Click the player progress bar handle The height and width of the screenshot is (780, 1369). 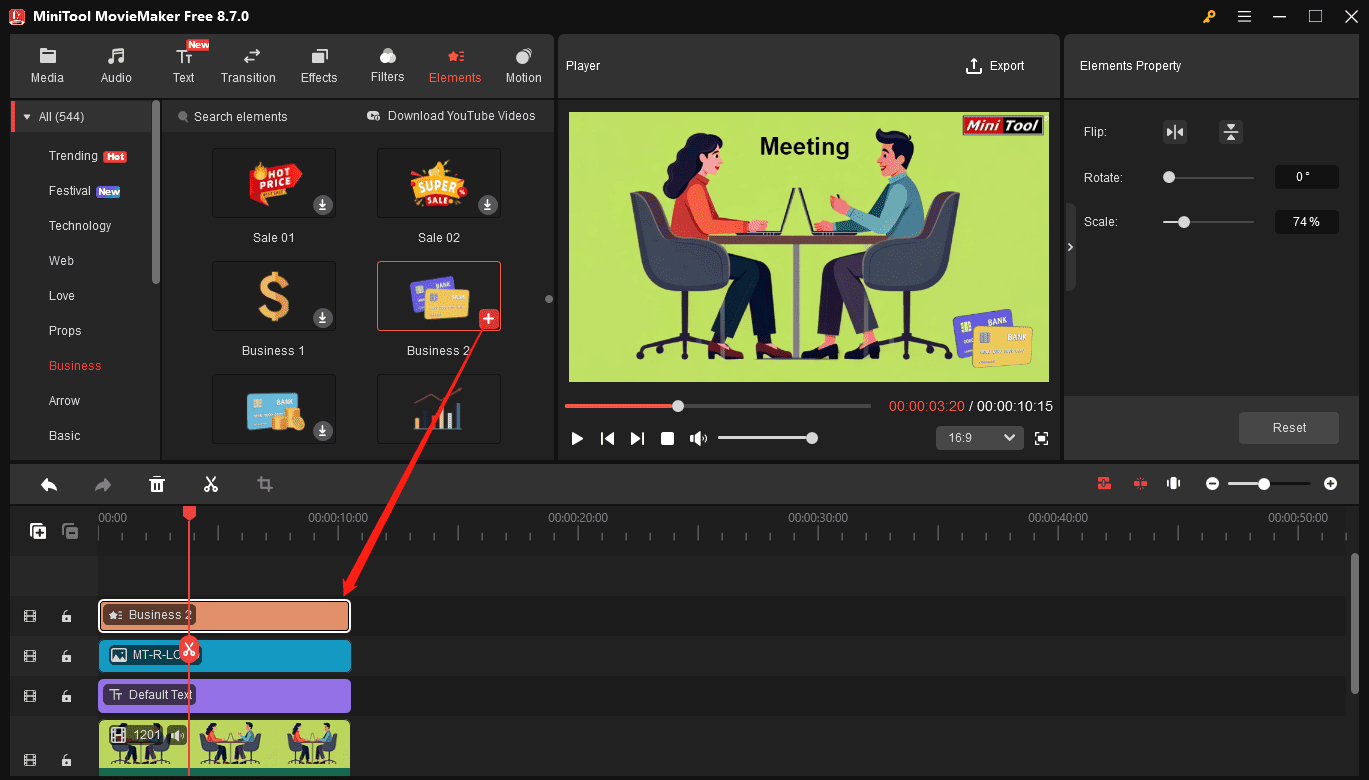[x=678, y=406]
